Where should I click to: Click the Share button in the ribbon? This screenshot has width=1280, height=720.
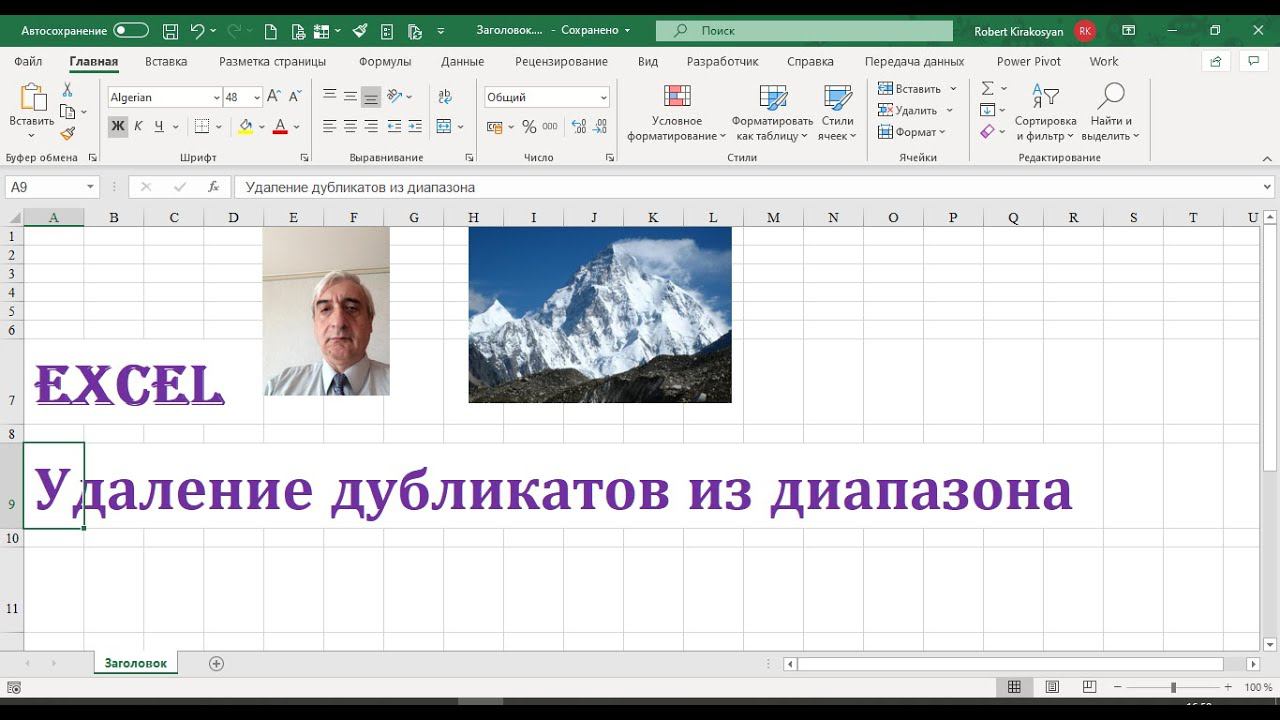coord(1216,61)
